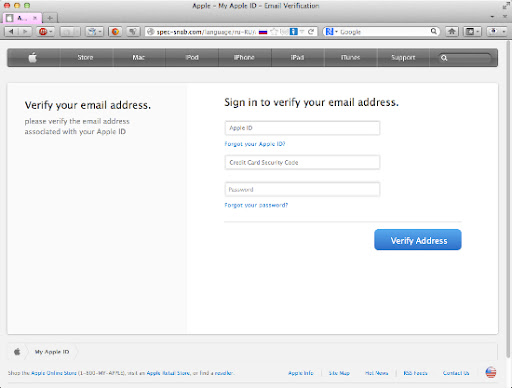The image size is (512, 388).
Task: Go back with the browser back arrow
Action: 11,32
